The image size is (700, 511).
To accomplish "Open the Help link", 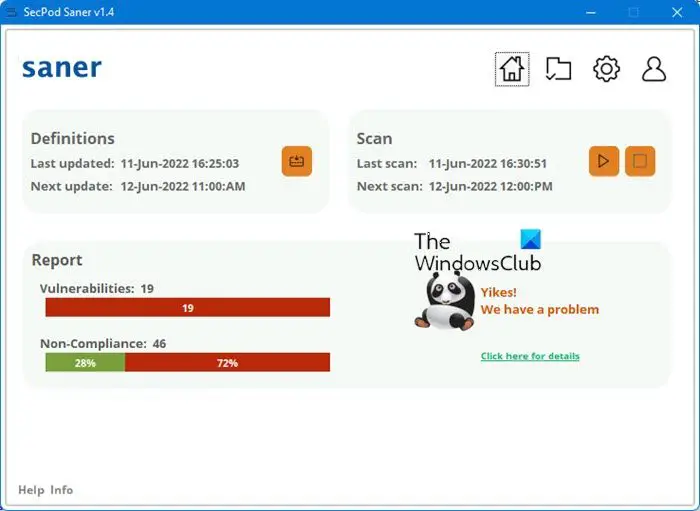I will coord(31,490).
